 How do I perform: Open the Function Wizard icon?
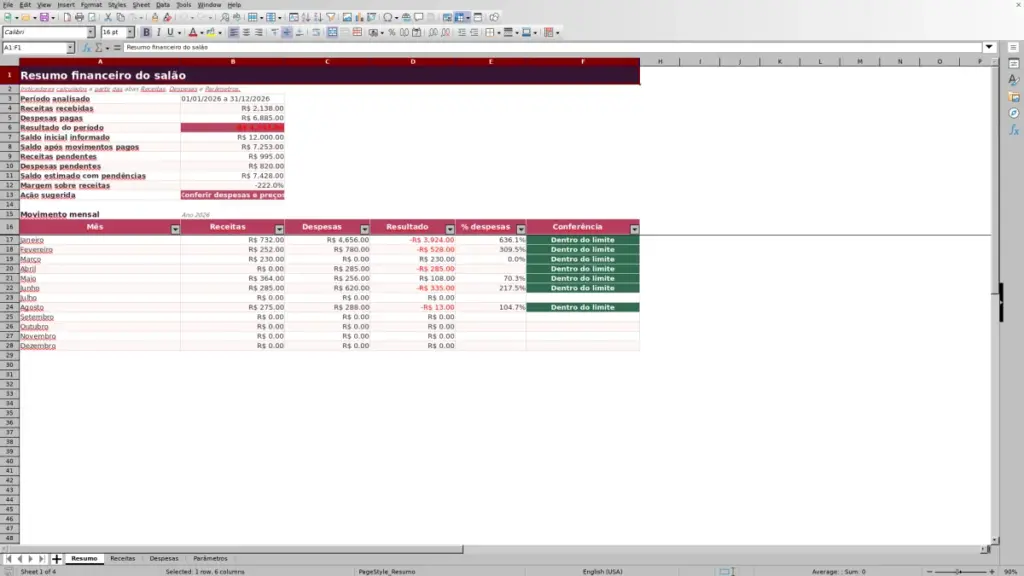[x=86, y=48]
